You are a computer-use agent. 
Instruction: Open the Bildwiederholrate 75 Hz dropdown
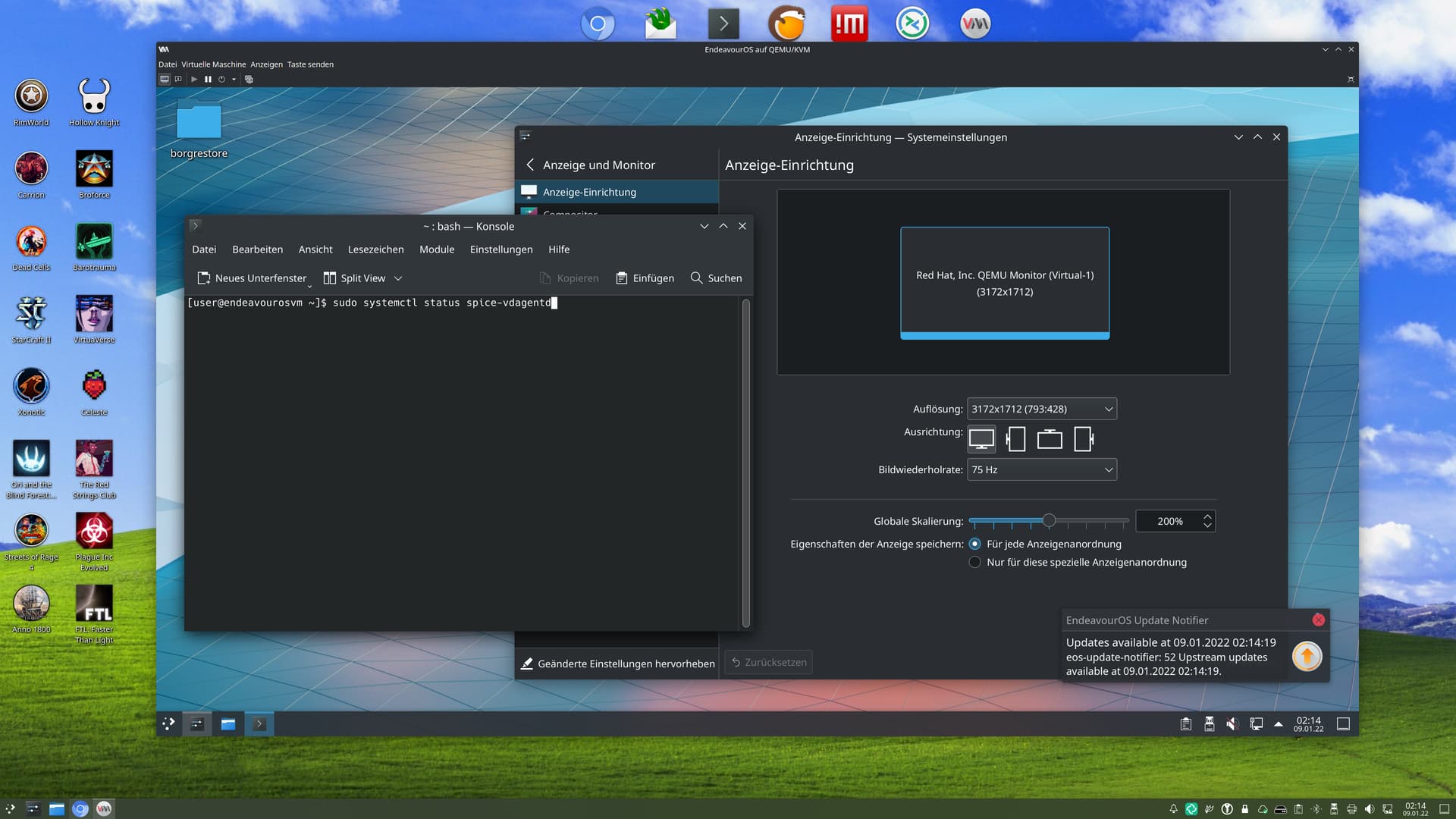point(1041,469)
